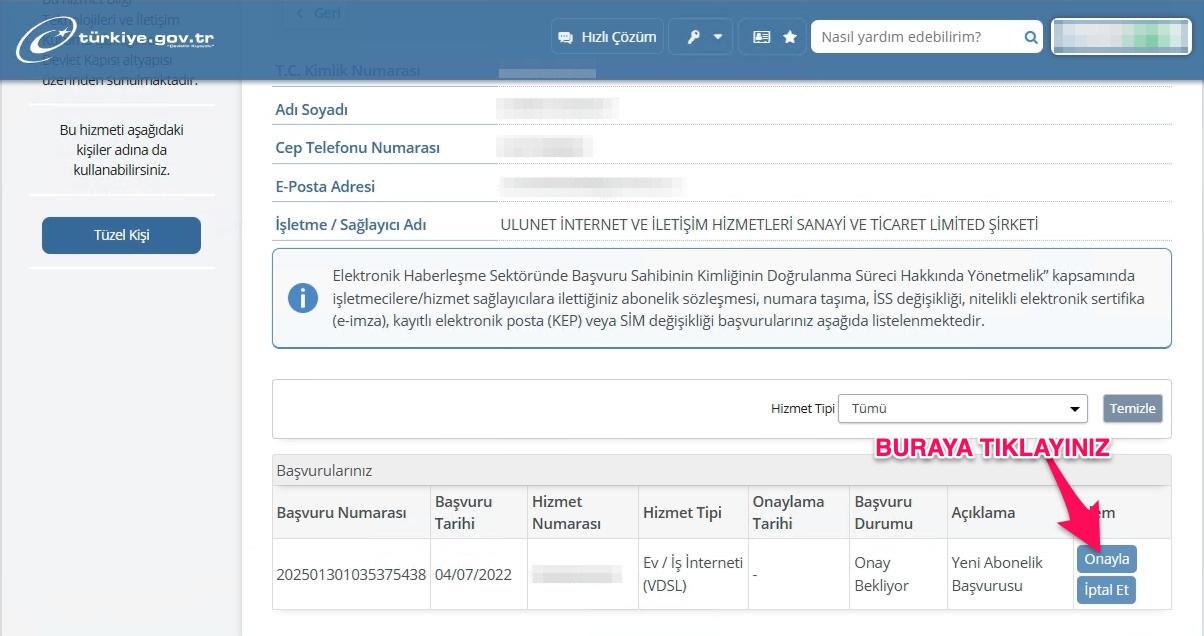The width and height of the screenshot is (1204, 636).
Task: Click the Başvuru Durumu column header
Action: (883, 512)
